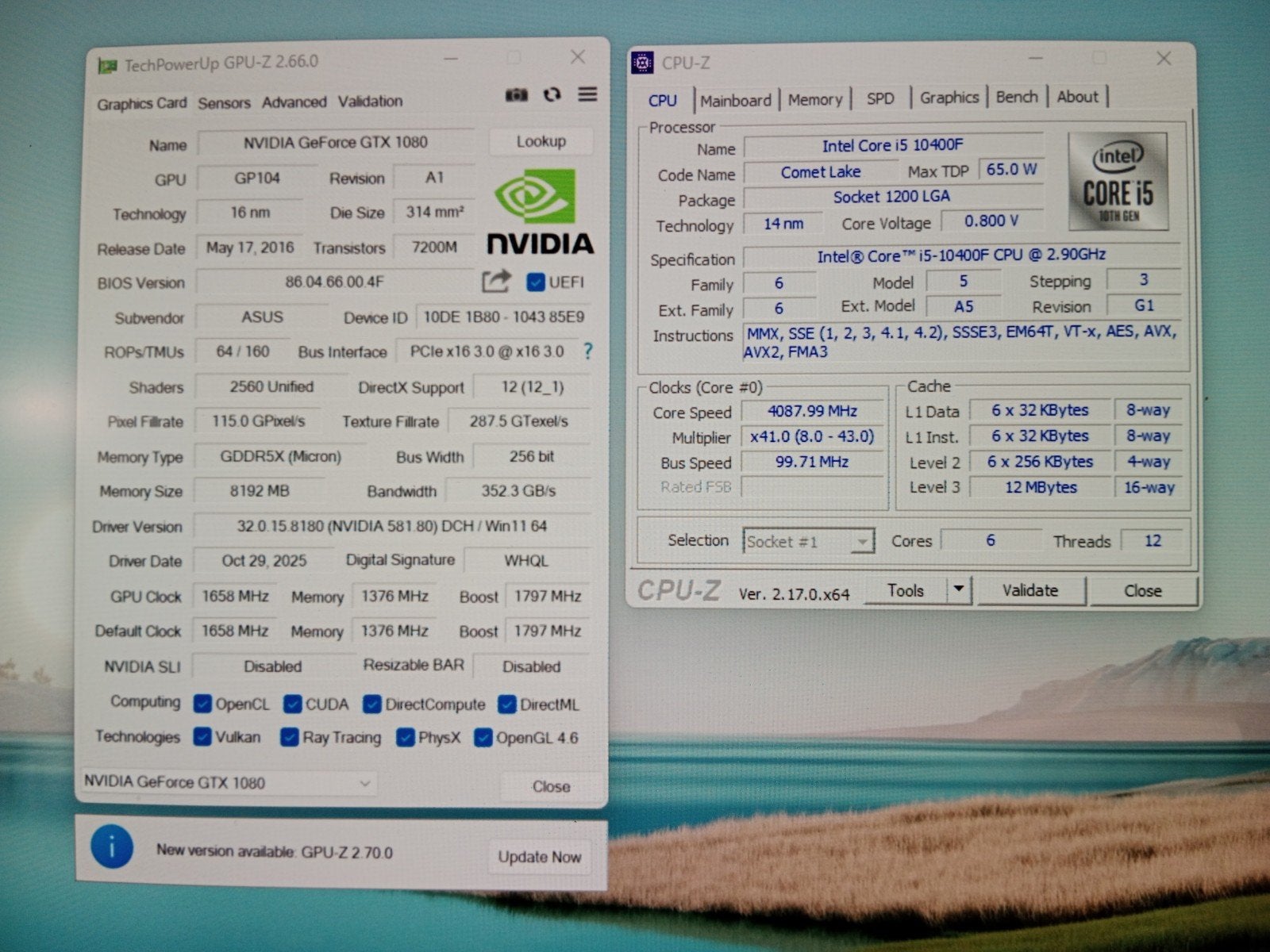Click the Core Speed 4087.99 MHz value
Viewport: 1270px width, 952px height.
coord(812,411)
